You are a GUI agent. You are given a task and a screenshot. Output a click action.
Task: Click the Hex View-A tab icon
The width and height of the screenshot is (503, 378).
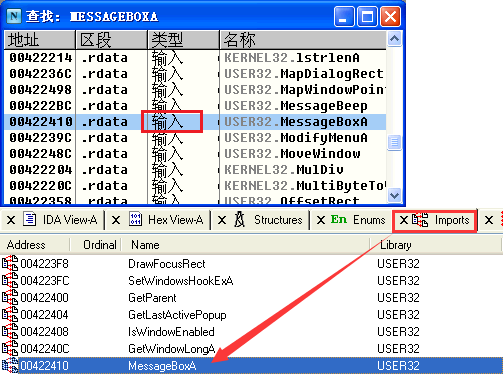[x=135, y=220]
